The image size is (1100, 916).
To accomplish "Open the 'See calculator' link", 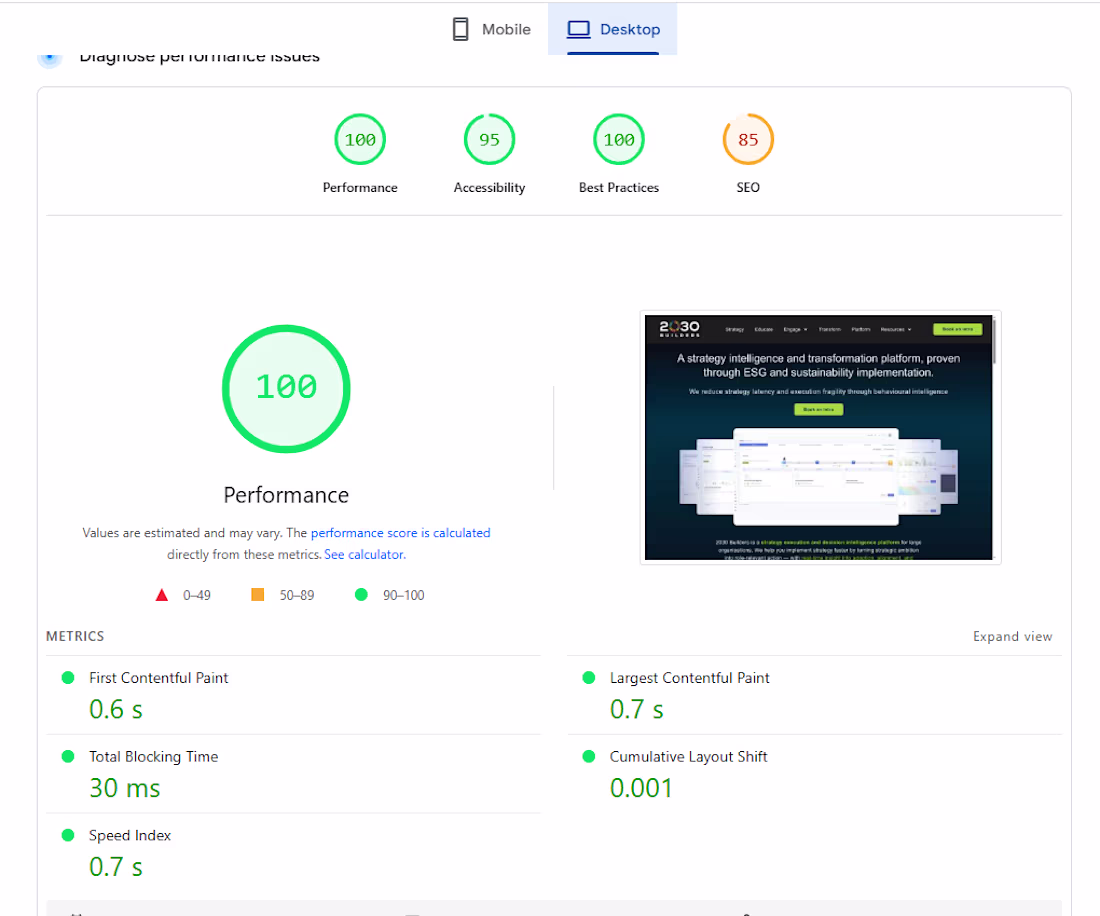I will click(364, 555).
